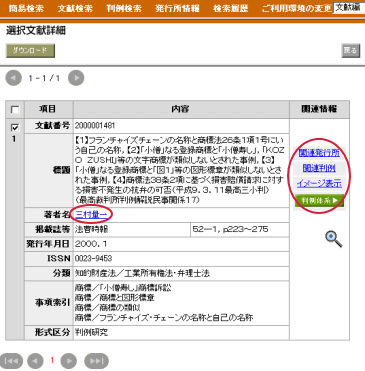Screen dimensions: 365x371
Task: Open the 検索履歴 menu item
Action: (231, 8)
